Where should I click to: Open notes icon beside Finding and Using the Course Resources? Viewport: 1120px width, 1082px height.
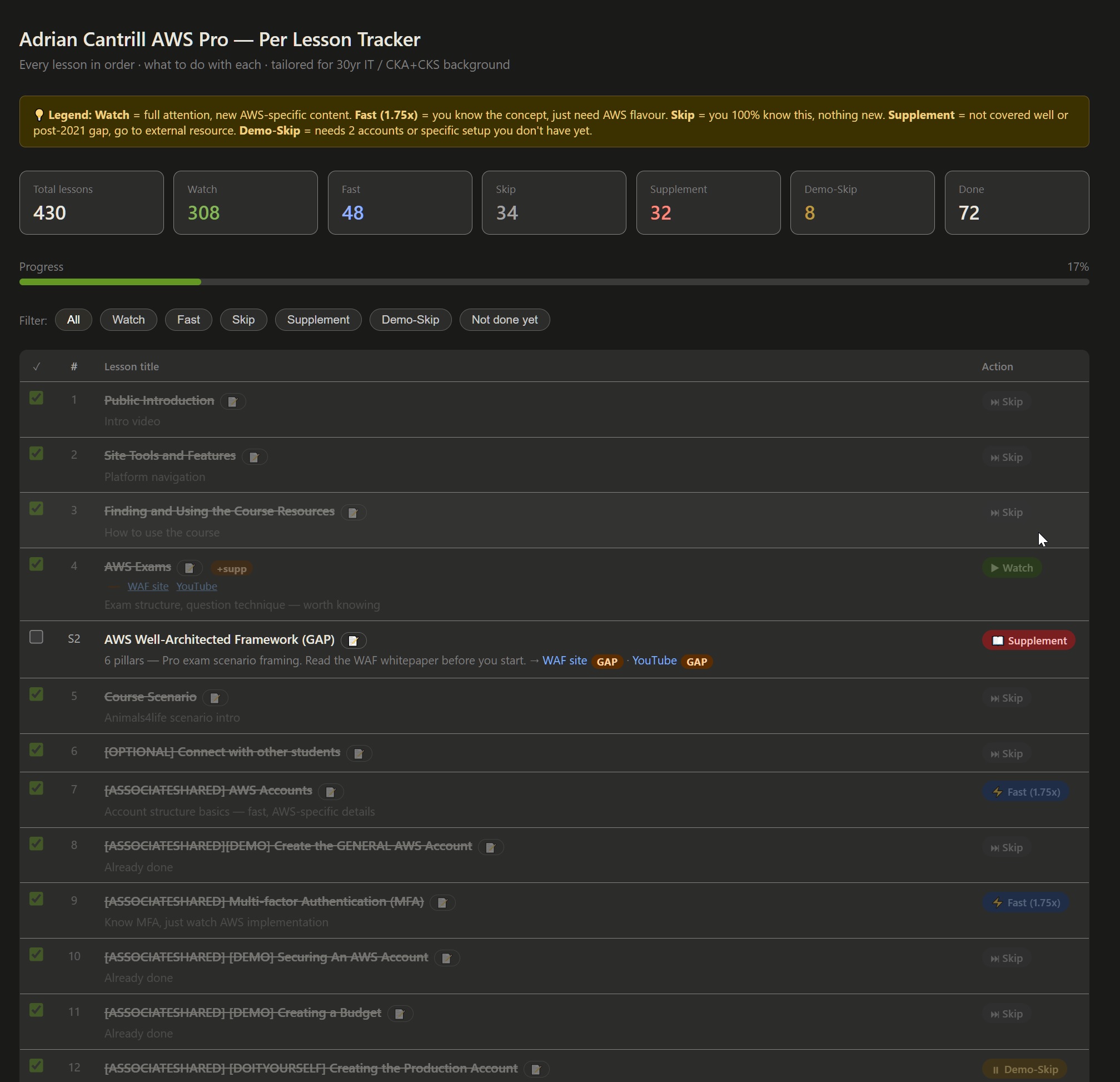click(x=353, y=513)
